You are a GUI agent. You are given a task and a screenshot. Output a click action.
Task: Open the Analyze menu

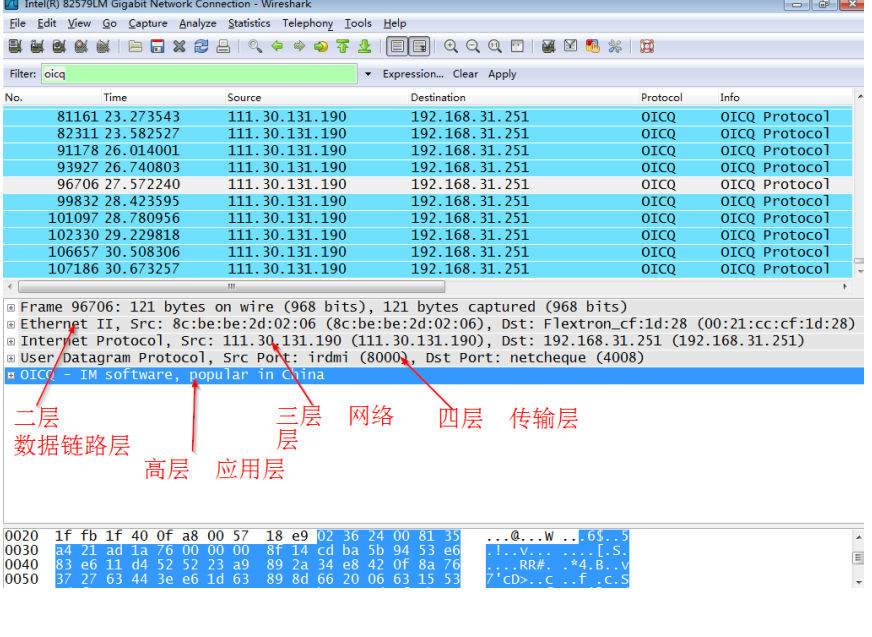pos(197,23)
